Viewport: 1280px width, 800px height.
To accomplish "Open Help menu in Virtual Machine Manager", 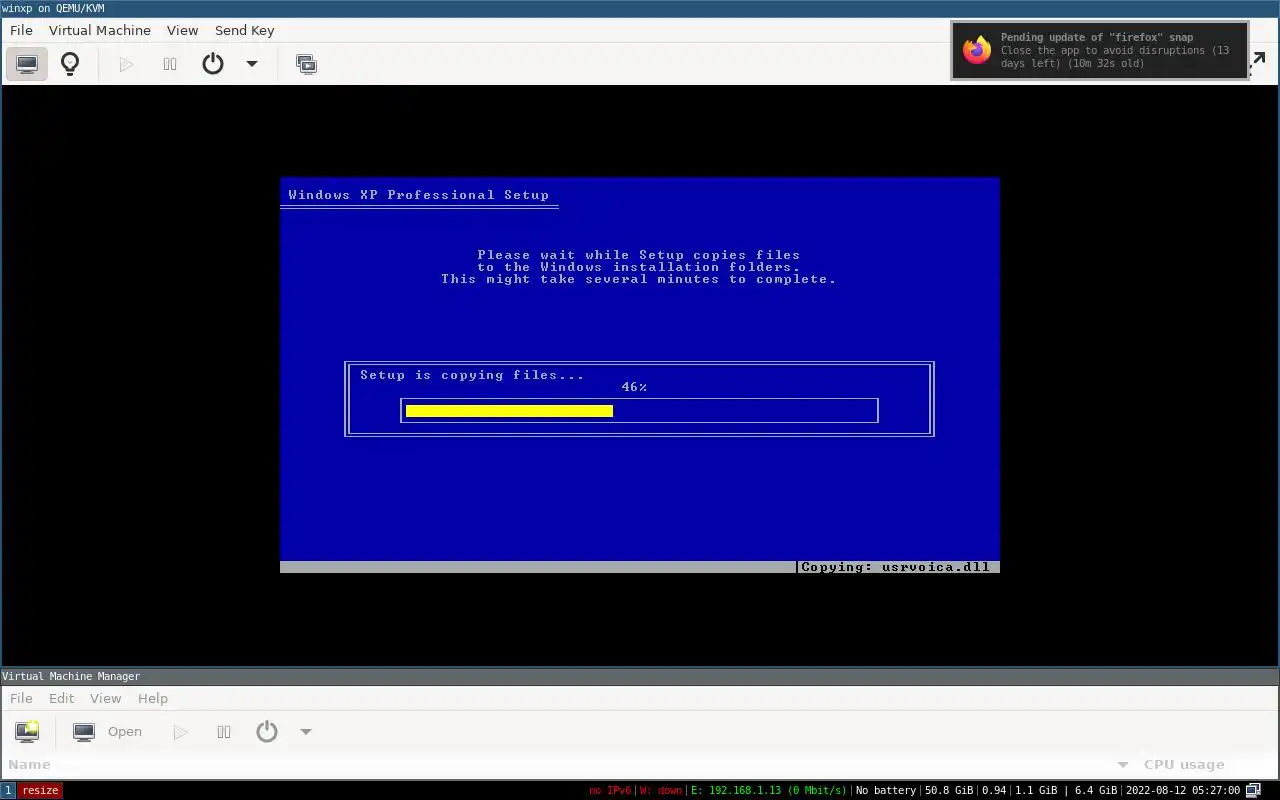I will point(153,698).
